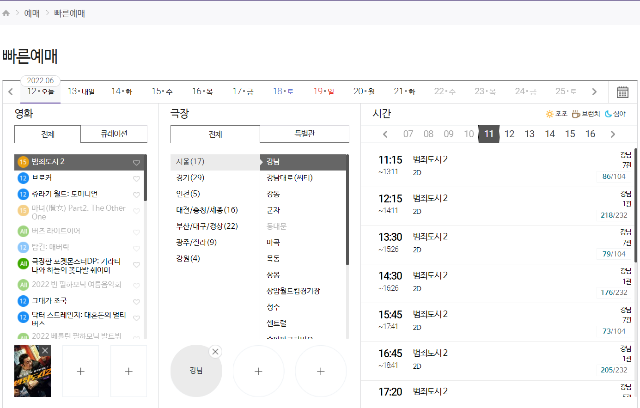The height and width of the screenshot is (408, 640).
Task: Switch to the movie 큐레이션 tab
Action: click(x=114, y=134)
